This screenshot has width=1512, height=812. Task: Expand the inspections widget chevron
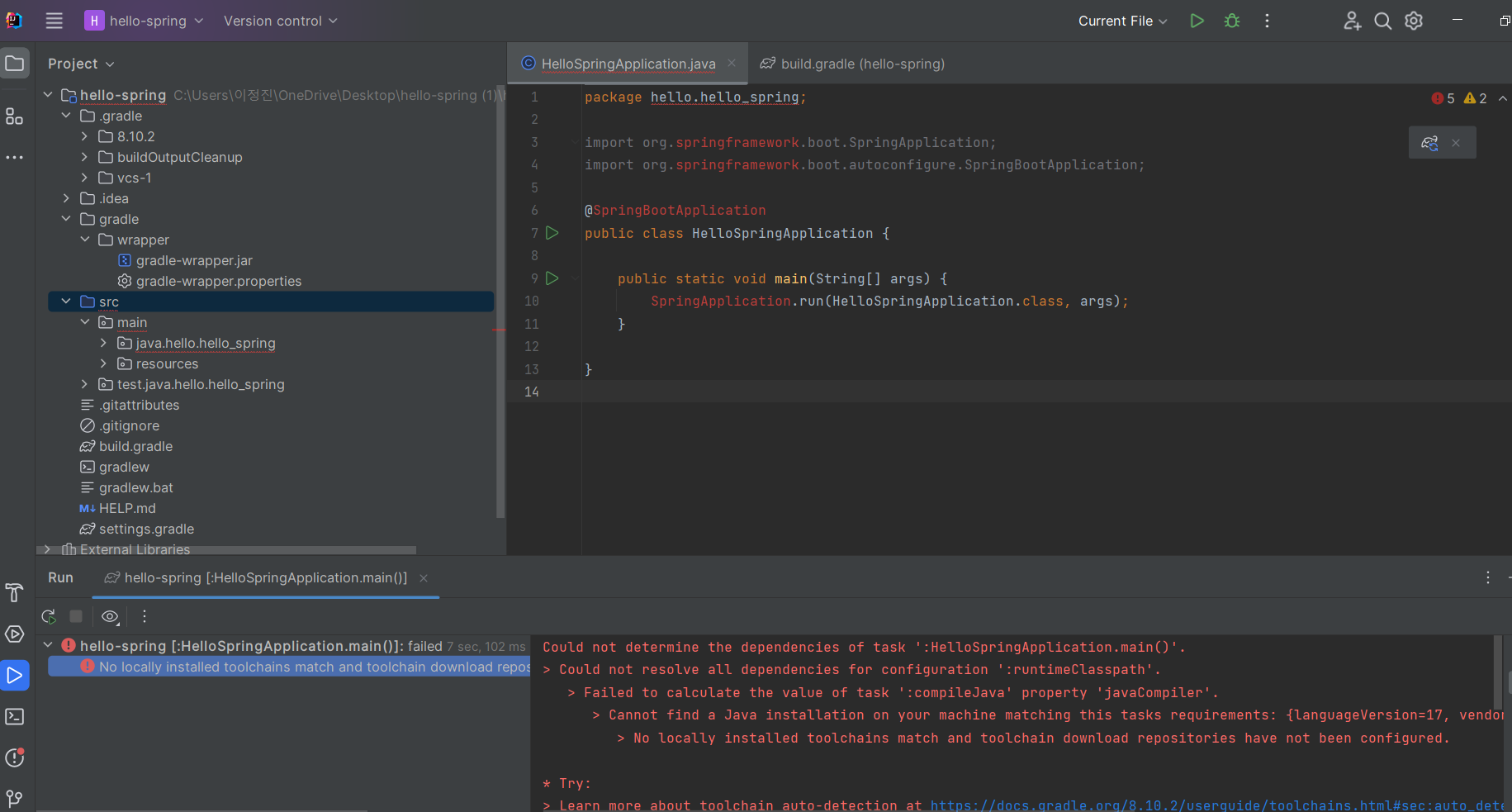click(x=1503, y=98)
